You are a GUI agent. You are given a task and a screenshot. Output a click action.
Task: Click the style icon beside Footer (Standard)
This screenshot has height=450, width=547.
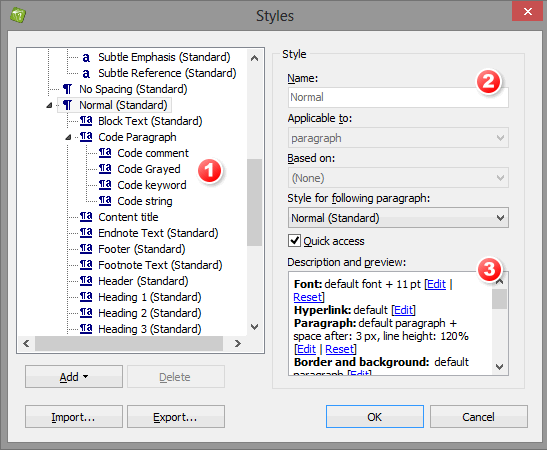coord(86,249)
